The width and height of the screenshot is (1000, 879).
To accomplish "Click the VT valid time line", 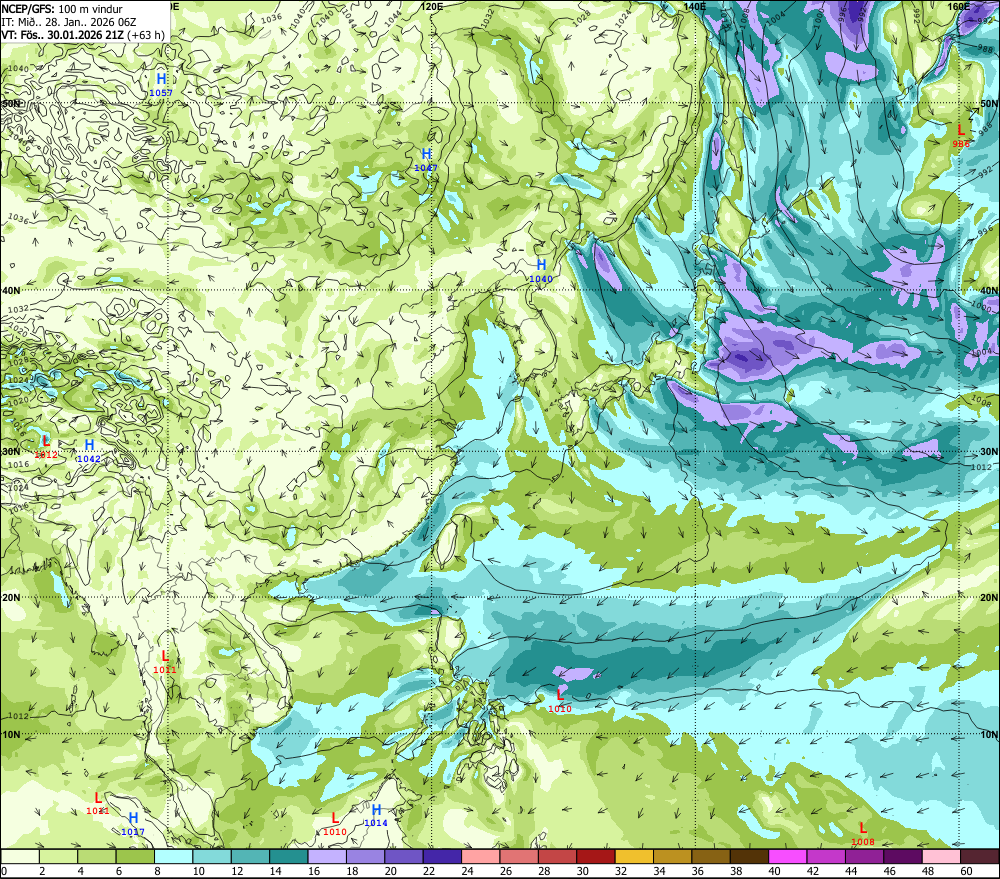I will coord(83,35).
